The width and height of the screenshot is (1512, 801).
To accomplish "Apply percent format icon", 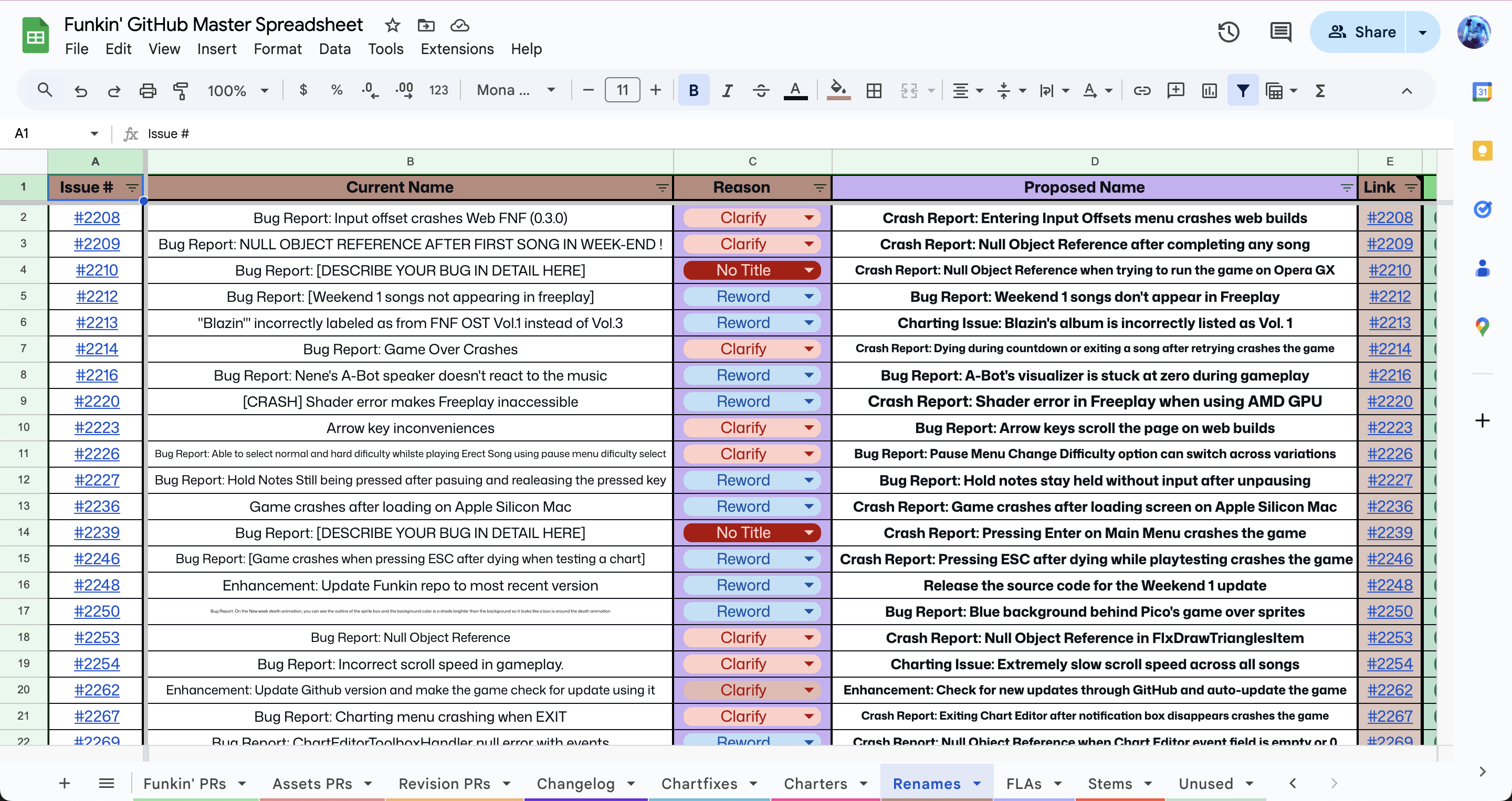I will [337, 90].
